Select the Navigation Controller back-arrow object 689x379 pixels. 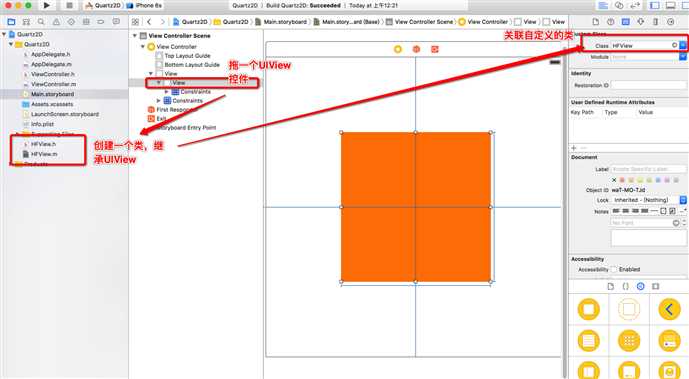tap(669, 309)
